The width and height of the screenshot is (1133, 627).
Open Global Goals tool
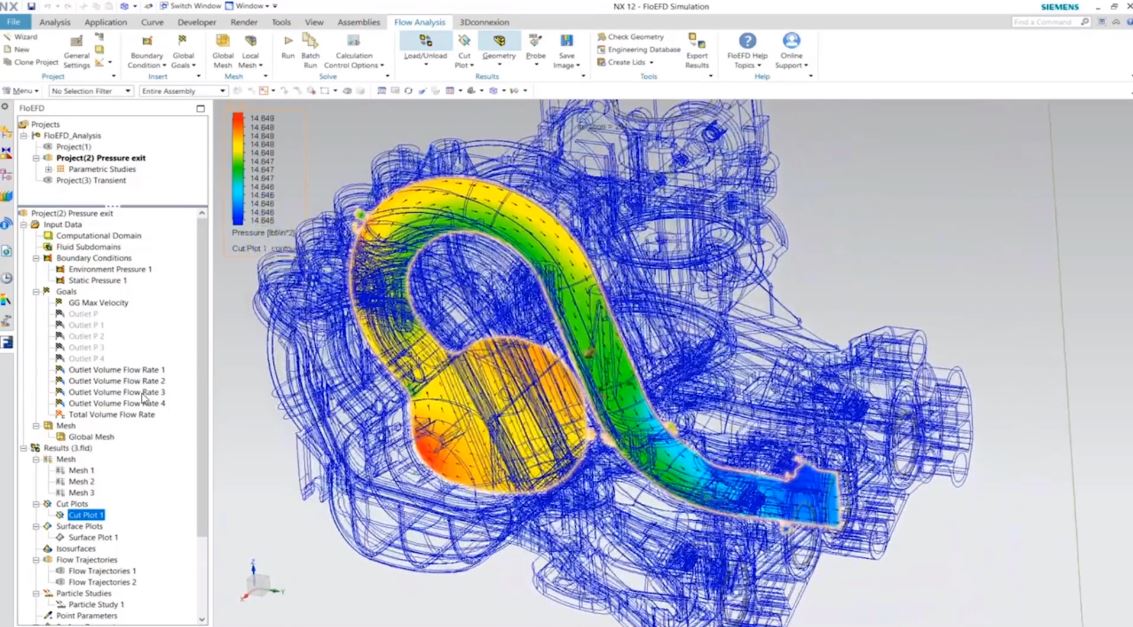[x=183, y=51]
